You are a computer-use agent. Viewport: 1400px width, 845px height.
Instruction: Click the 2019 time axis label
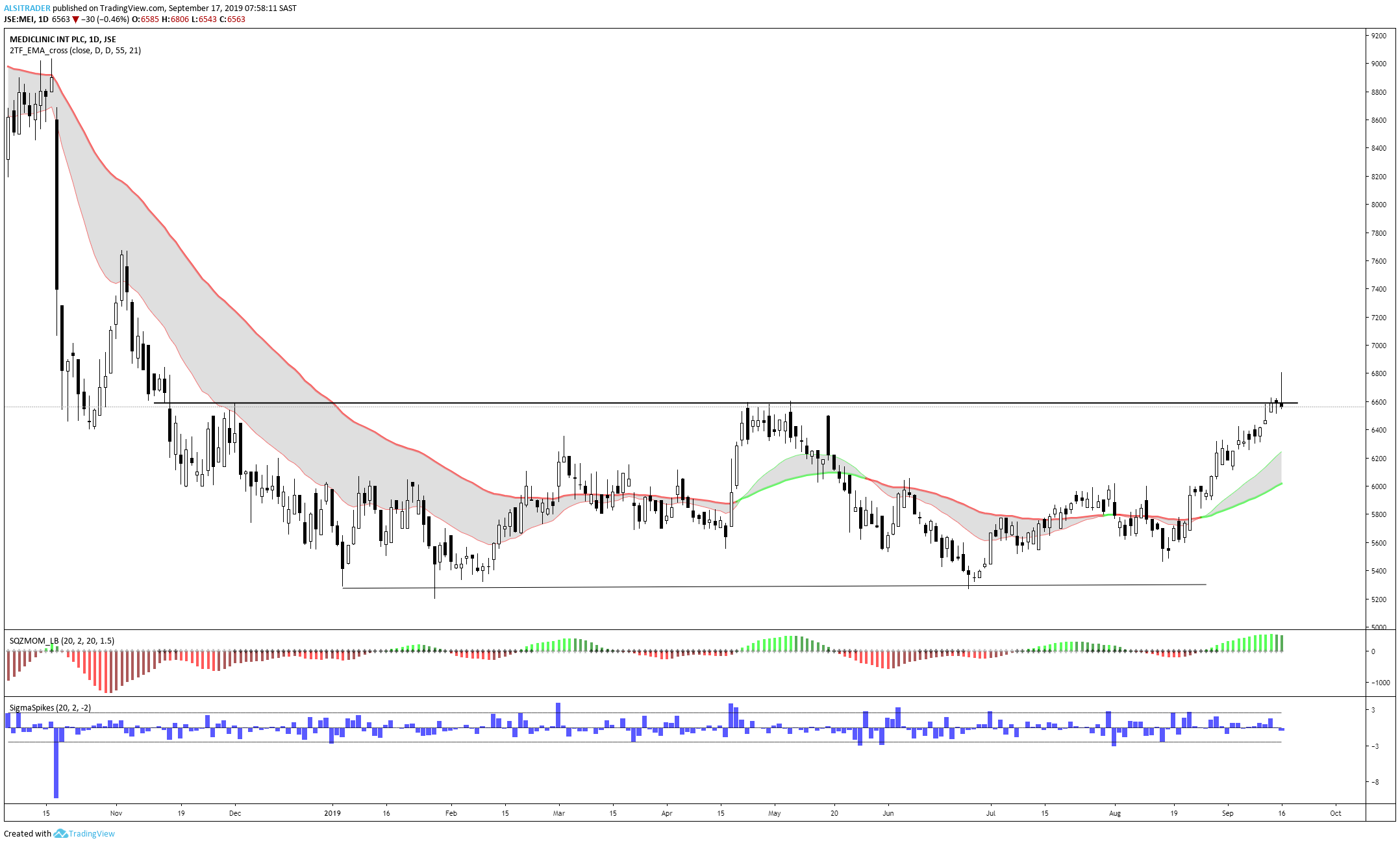[x=332, y=813]
